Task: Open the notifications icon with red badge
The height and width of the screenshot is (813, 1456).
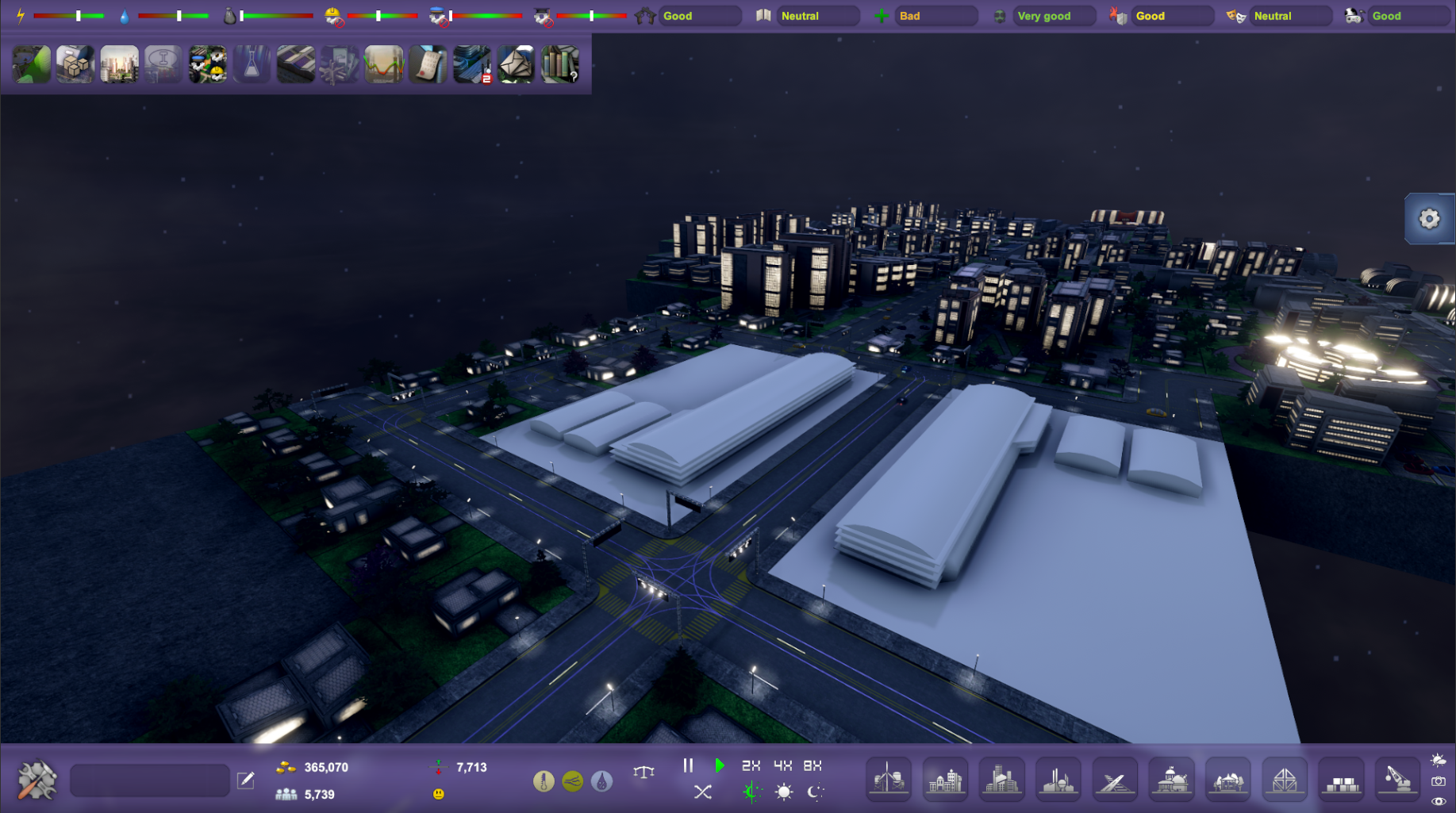Action: 473,64
